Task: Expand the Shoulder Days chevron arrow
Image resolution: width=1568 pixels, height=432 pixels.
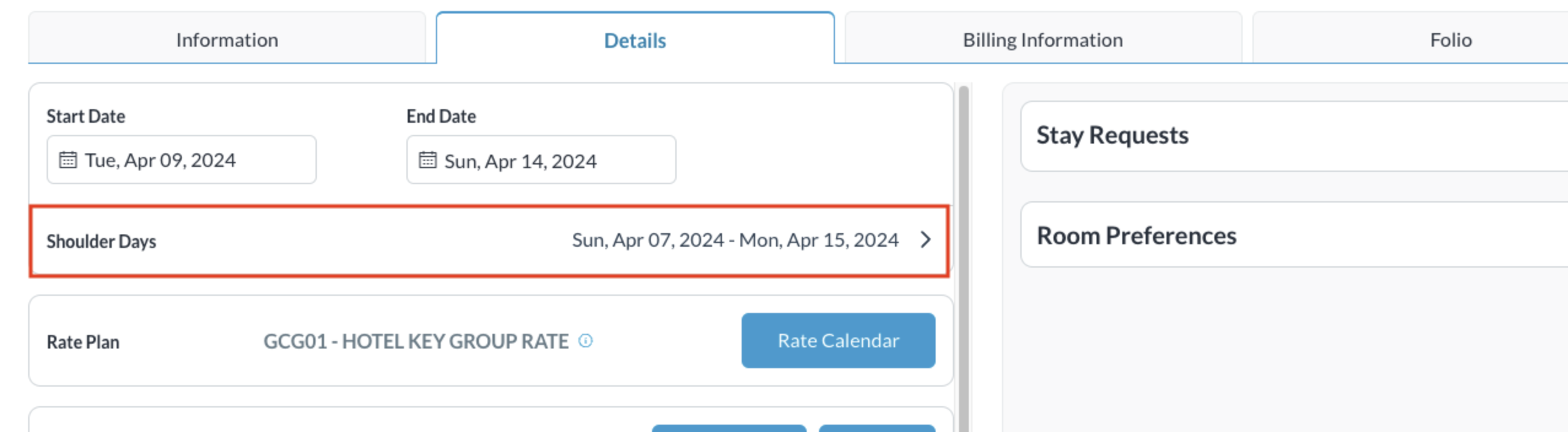Action: coord(927,240)
